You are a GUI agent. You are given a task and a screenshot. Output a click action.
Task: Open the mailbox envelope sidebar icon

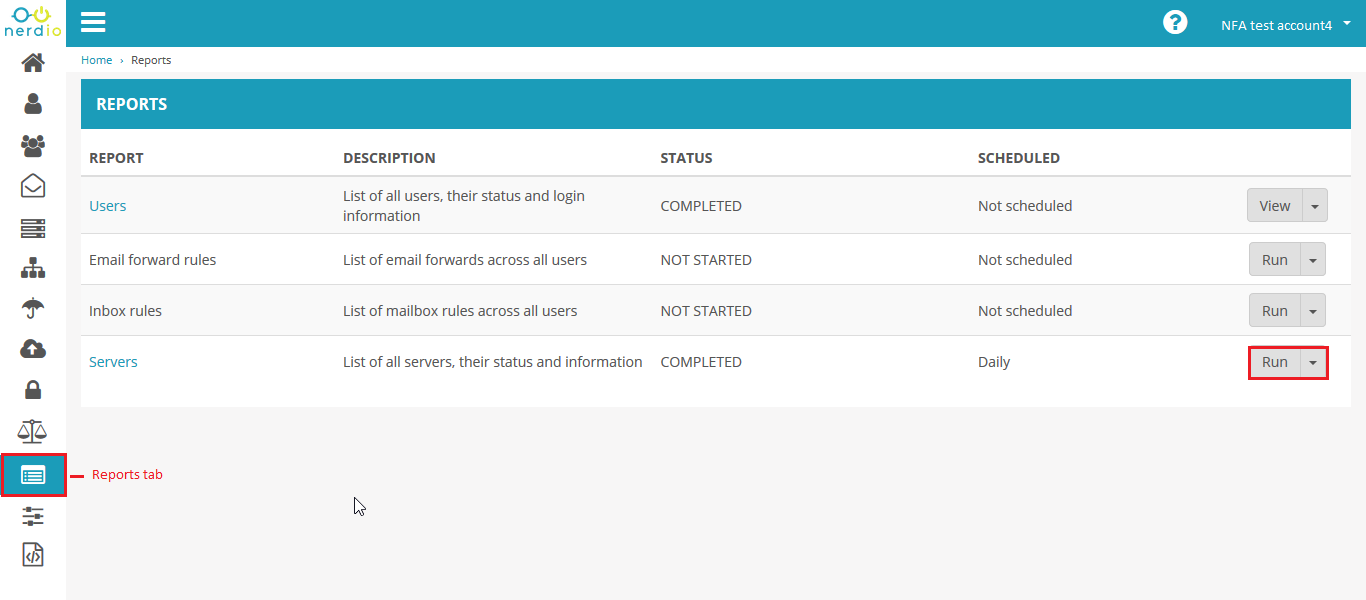(33, 186)
